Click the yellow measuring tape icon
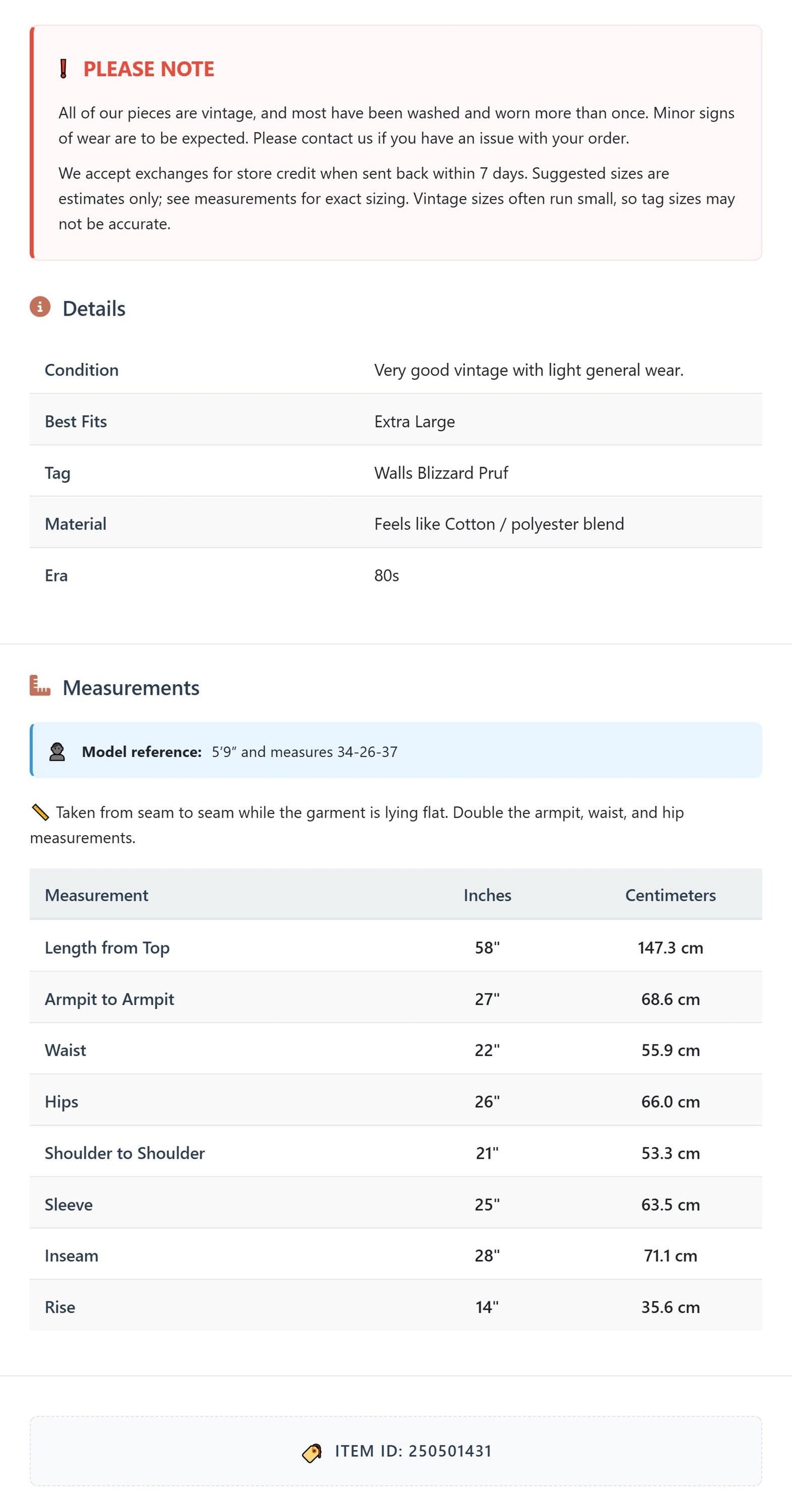Image resolution: width=792 pixels, height=1512 pixels. pyautogui.click(x=39, y=812)
